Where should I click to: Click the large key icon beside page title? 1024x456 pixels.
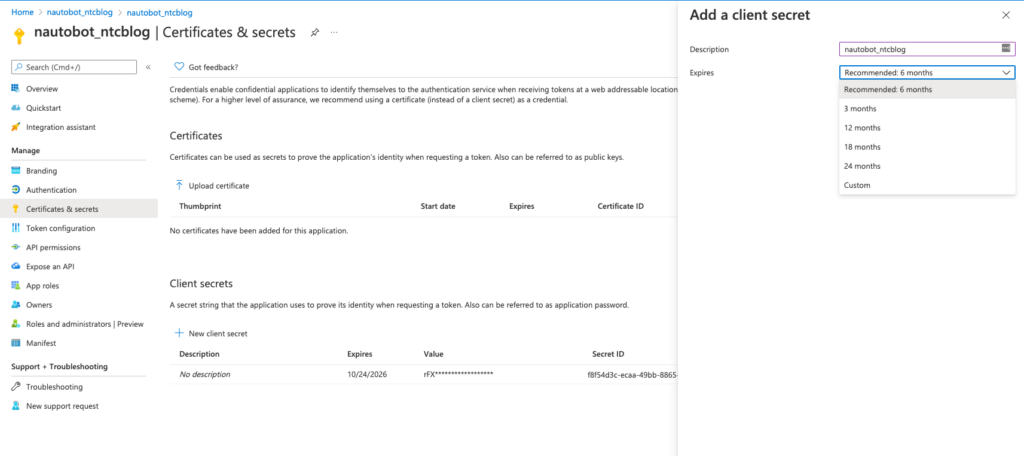[x=18, y=35]
